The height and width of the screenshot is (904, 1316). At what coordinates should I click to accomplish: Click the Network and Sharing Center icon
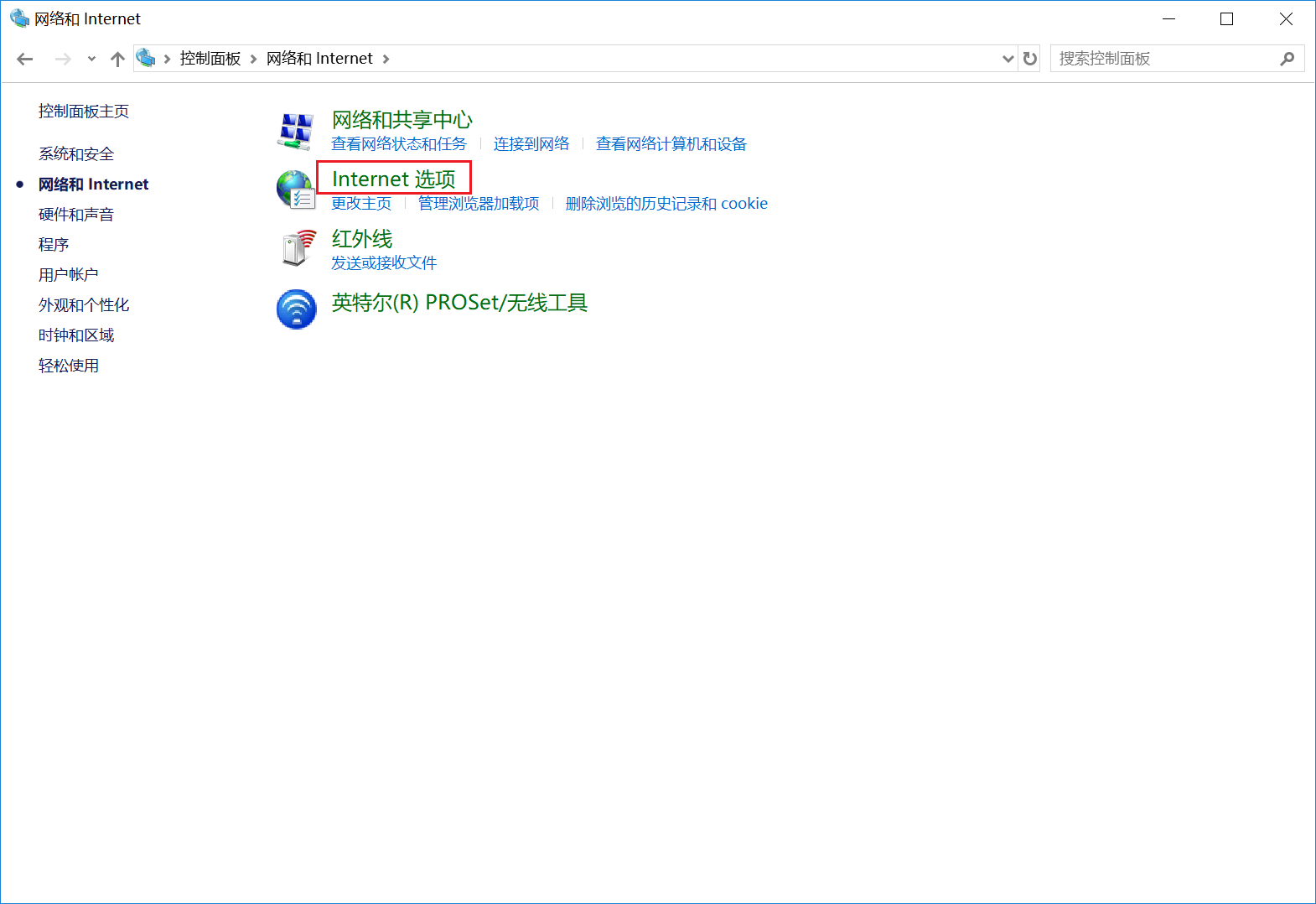[295, 131]
